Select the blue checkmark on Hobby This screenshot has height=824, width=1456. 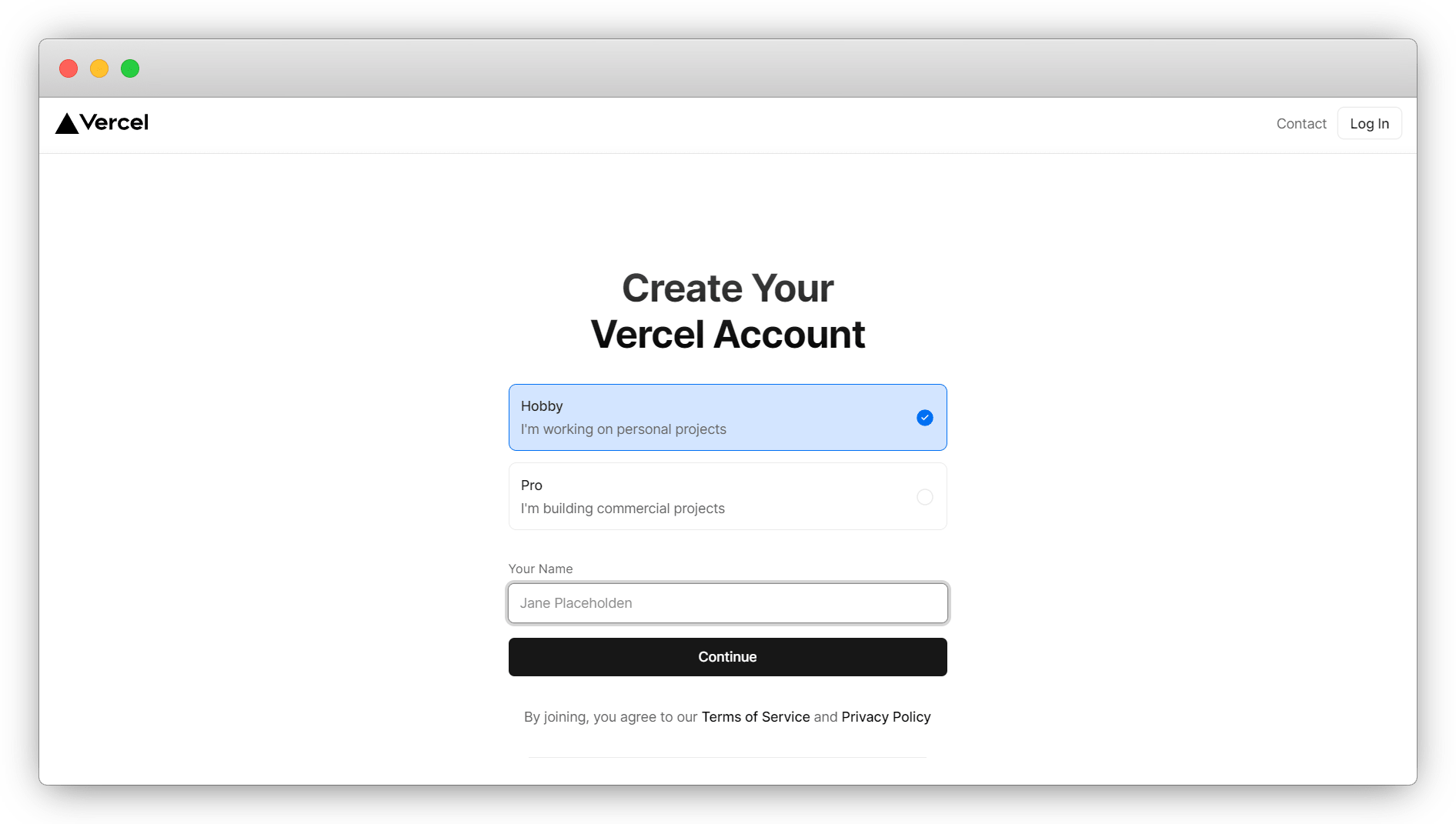click(924, 418)
